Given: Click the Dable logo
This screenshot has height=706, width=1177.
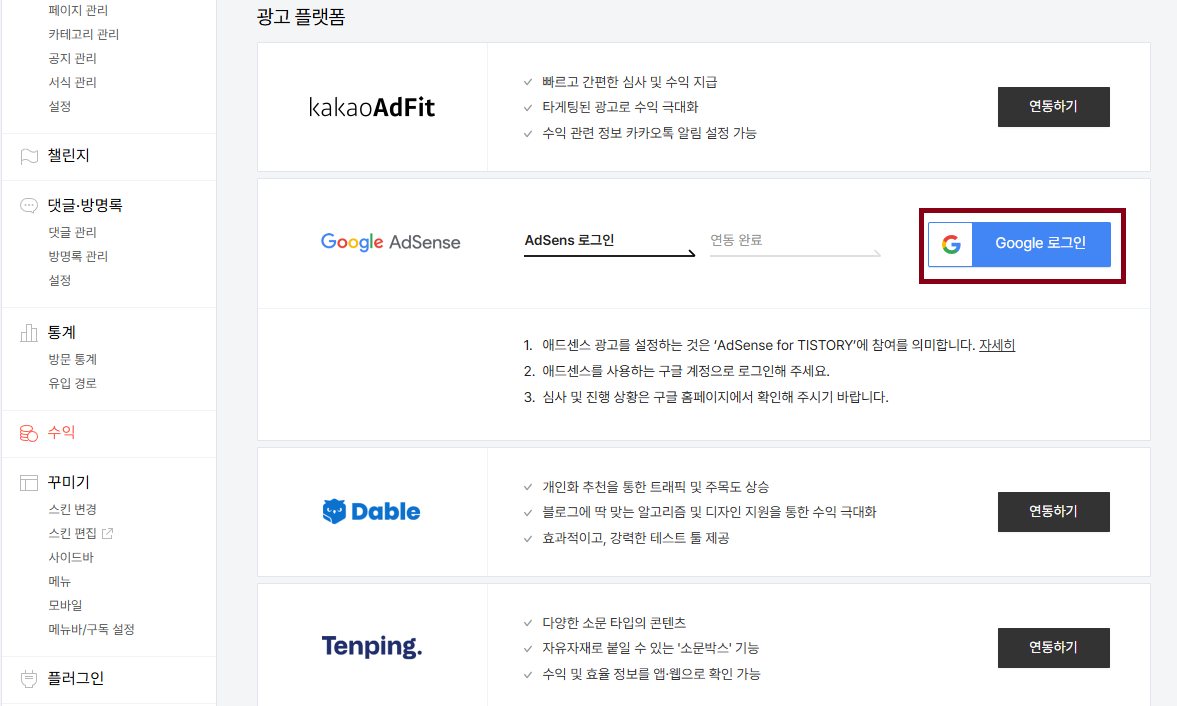Looking at the screenshot, I should (372, 511).
